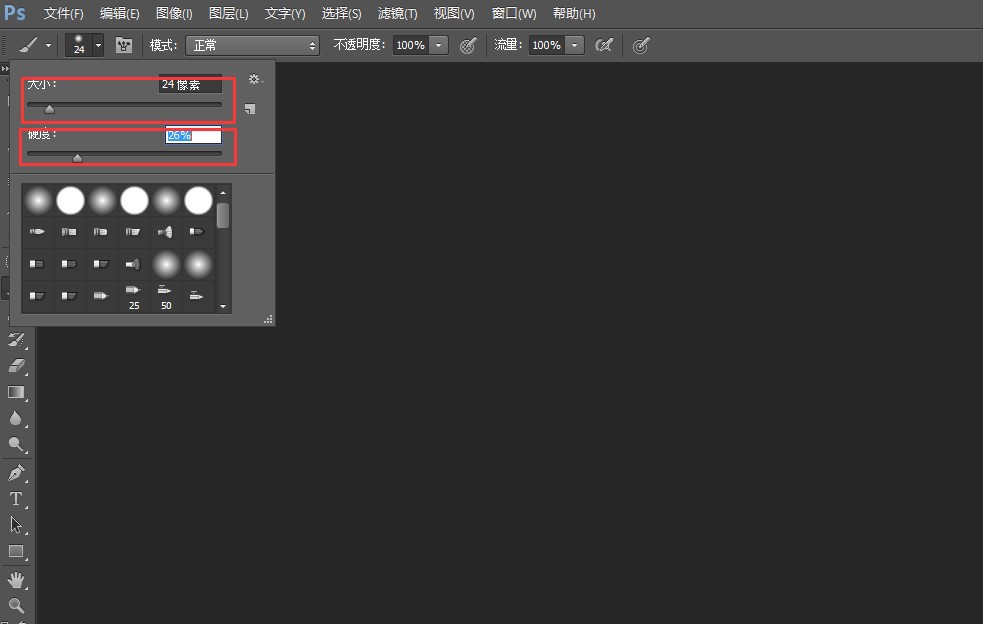Open the 图像(I) menu
Viewport: 983px width, 624px height.
[x=174, y=13]
